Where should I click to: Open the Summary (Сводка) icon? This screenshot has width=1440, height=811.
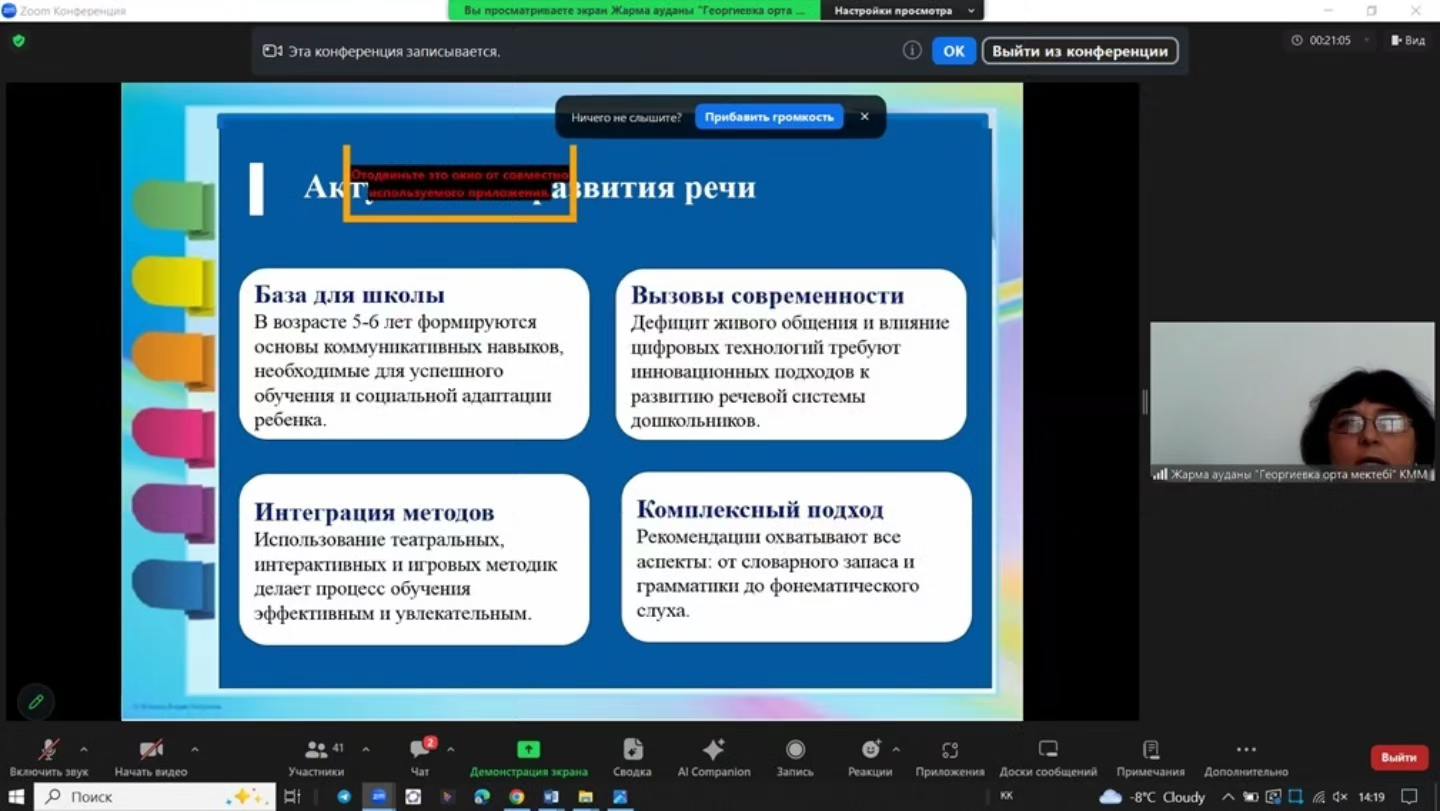(x=632, y=750)
